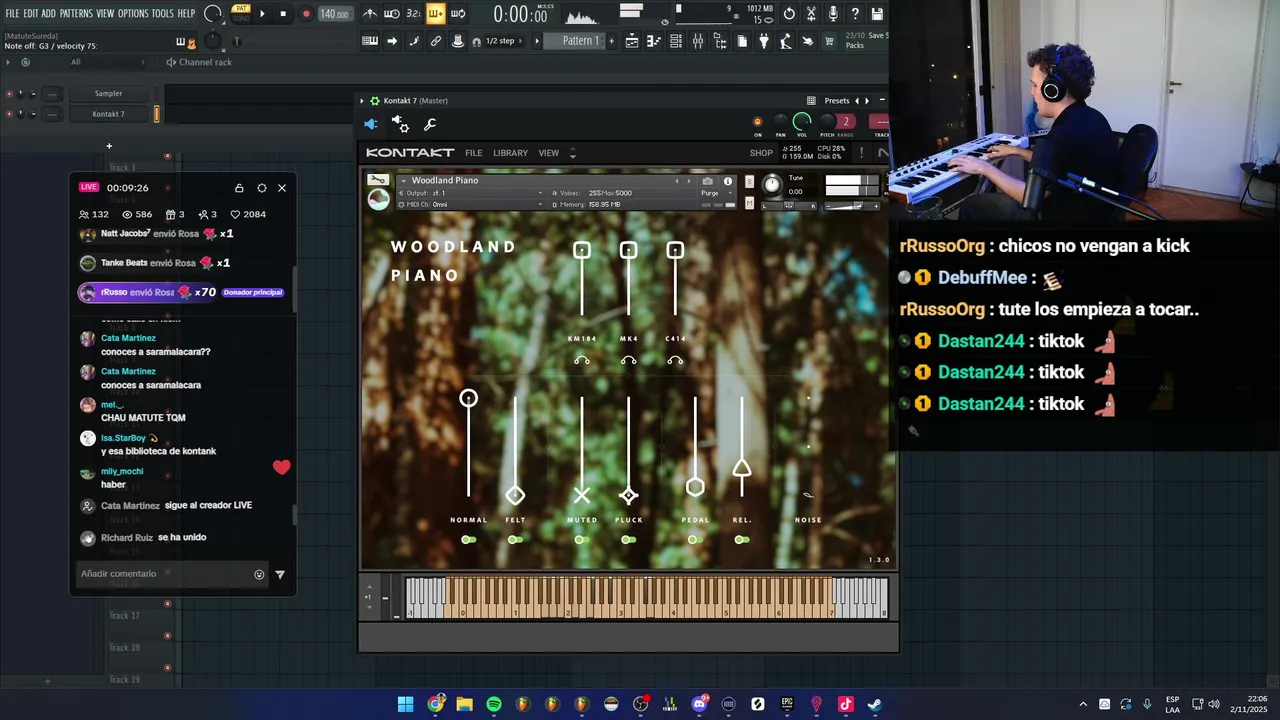Image resolution: width=1280 pixels, height=720 pixels.
Task: Select the Kontakt 7 channel button
Action: pyautogui.click(x=108, y=114)
